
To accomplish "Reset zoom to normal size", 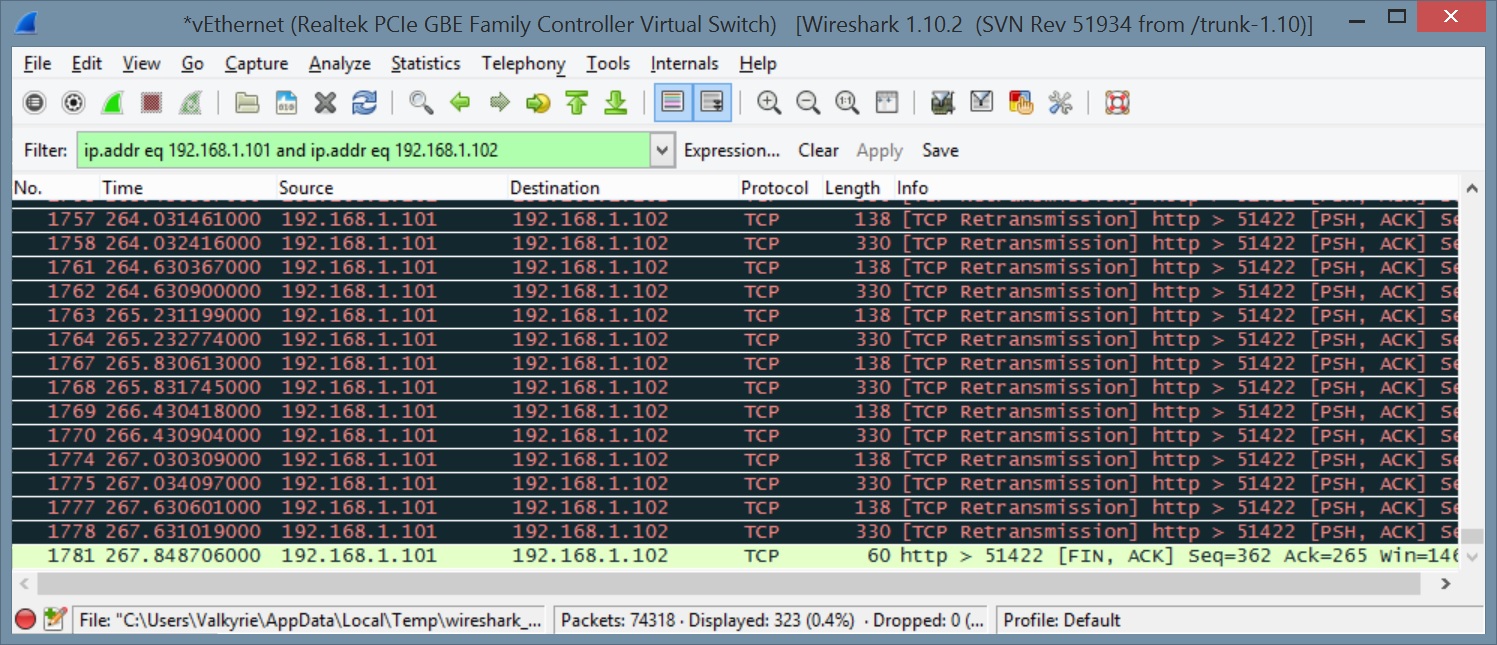I will (847, 102).
